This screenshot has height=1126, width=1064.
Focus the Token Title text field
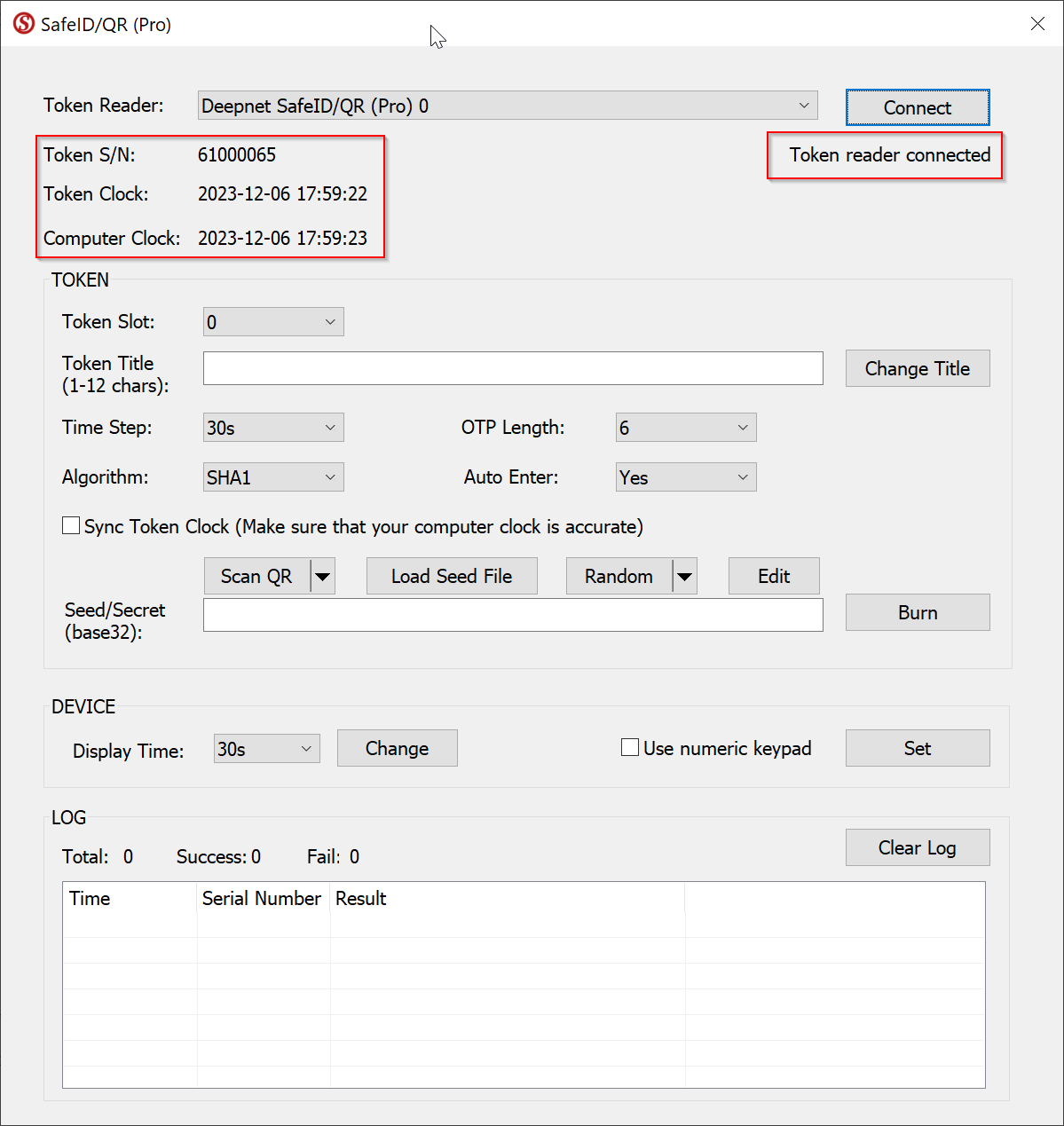[x=513, y=368]
